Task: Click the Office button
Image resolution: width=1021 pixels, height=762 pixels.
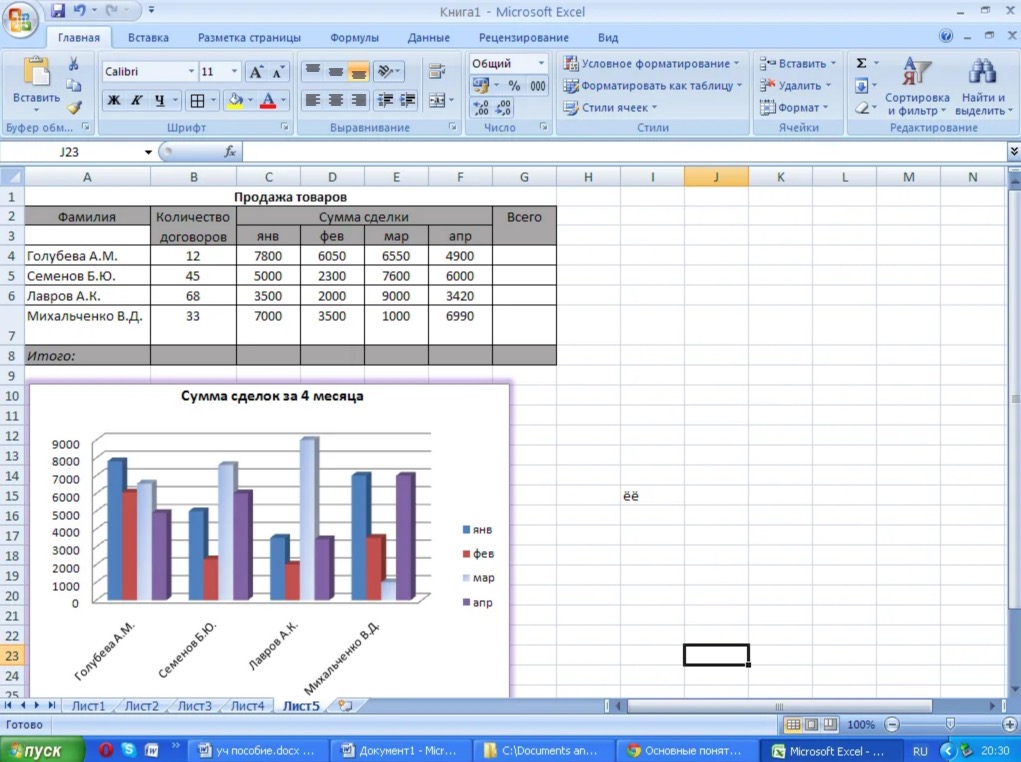Action: [x=19, y=20]
